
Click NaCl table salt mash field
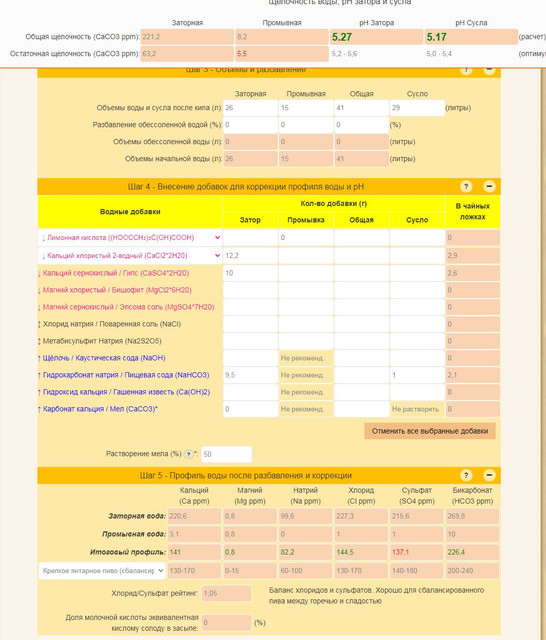[x=250, y=324]
